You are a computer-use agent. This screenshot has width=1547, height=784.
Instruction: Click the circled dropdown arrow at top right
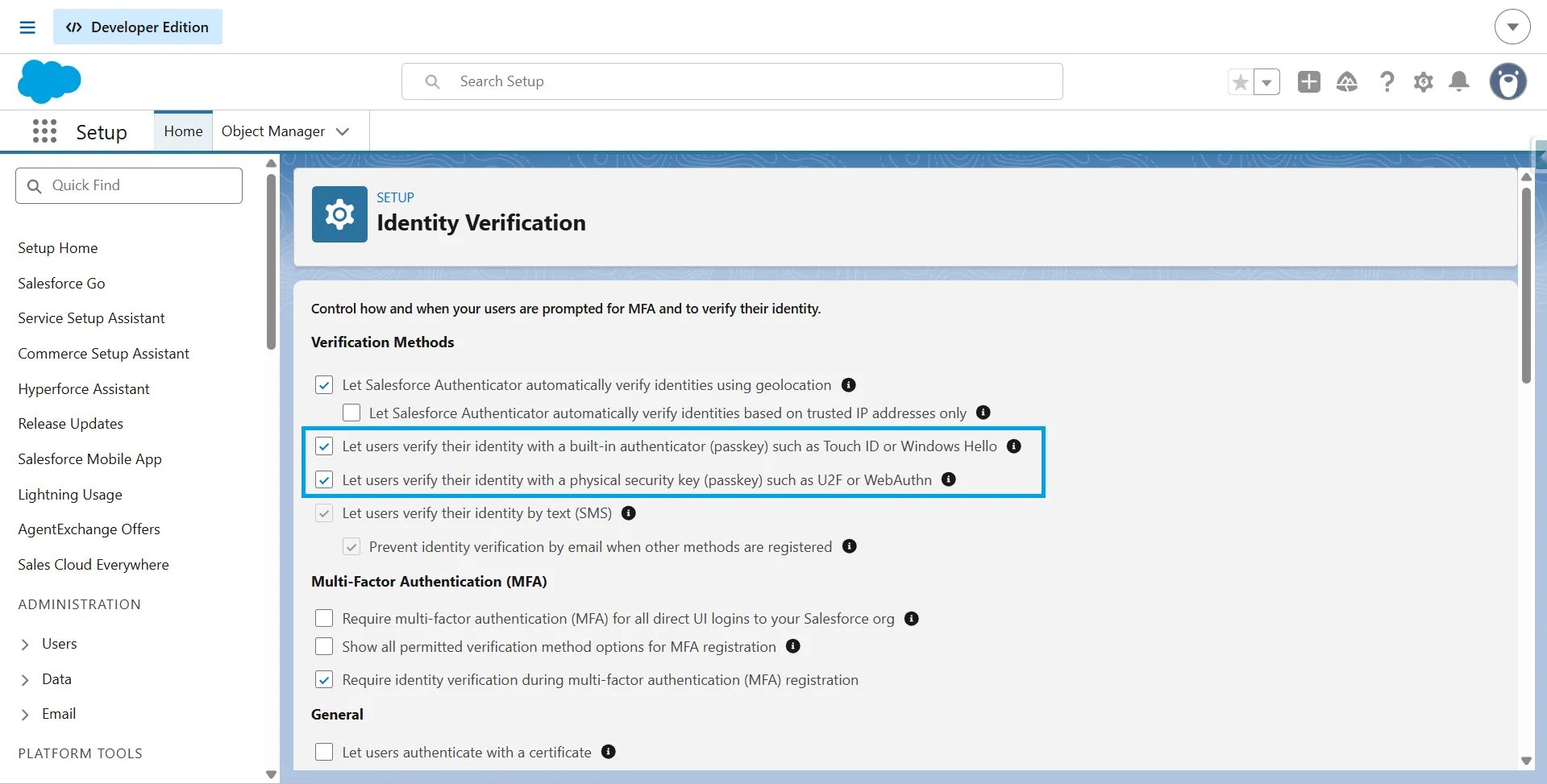pos(1512,27)
